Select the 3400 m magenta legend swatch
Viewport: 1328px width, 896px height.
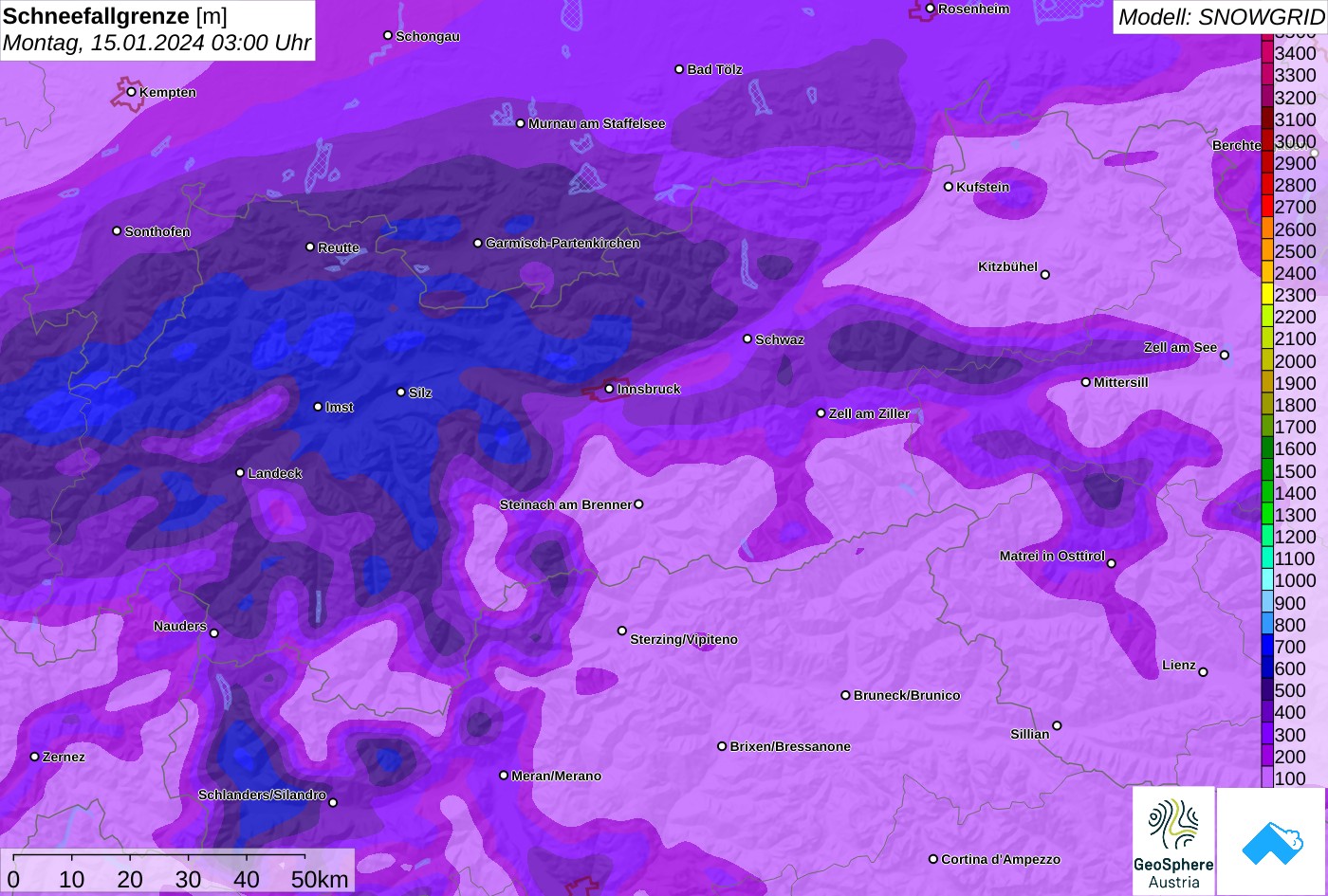1267,53
